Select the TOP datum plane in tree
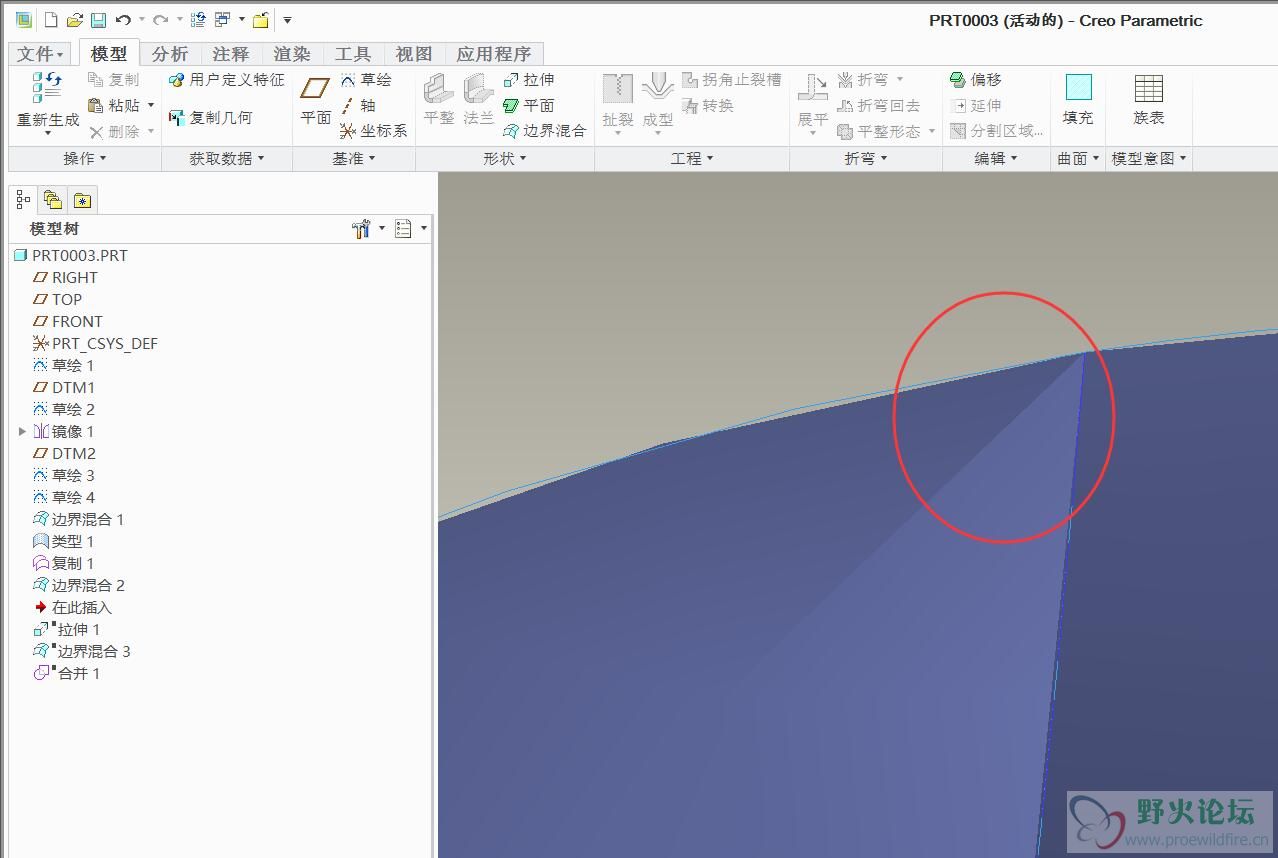This screenshot has width=1278, height=858. click(58, 300)
